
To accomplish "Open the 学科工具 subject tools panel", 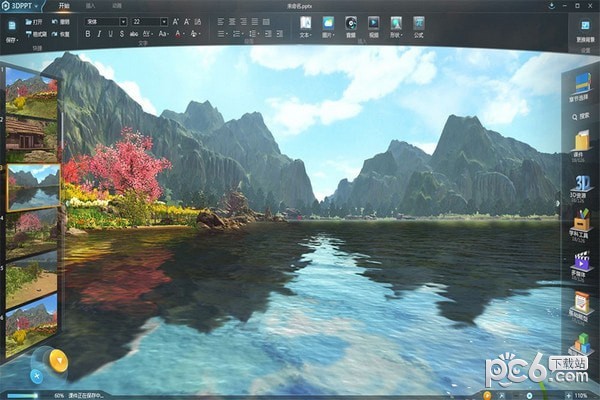I will tap(582, 227).
